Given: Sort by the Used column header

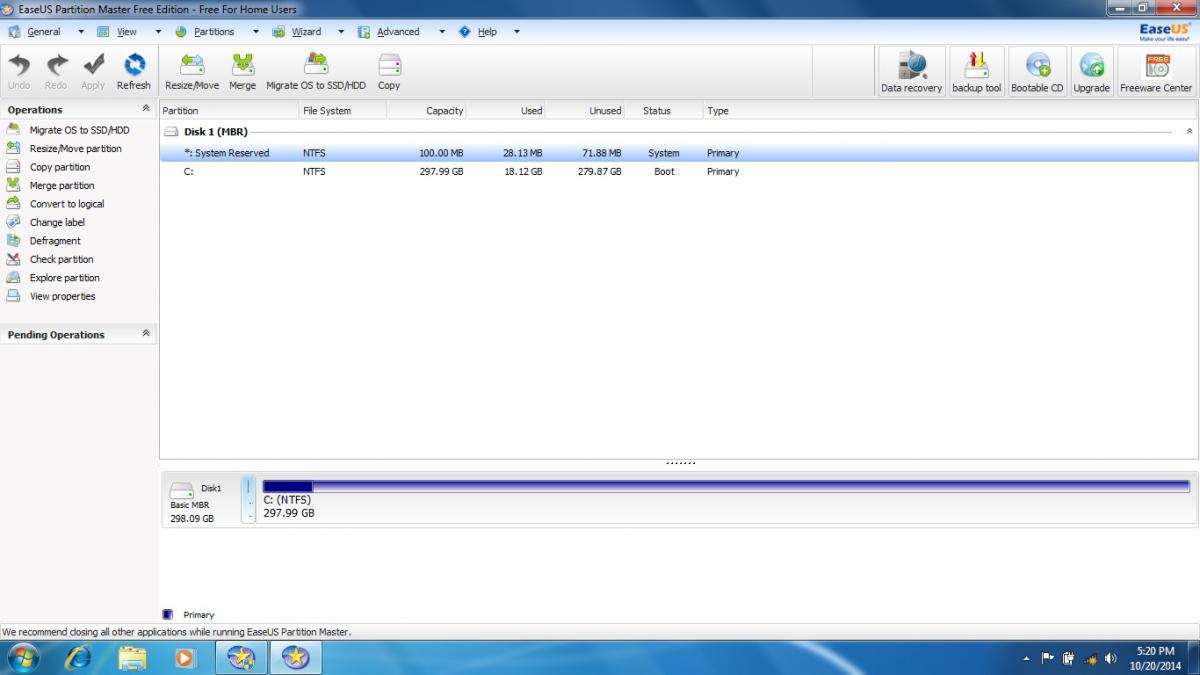Looking at the screenshot, I should pos(507,111).
